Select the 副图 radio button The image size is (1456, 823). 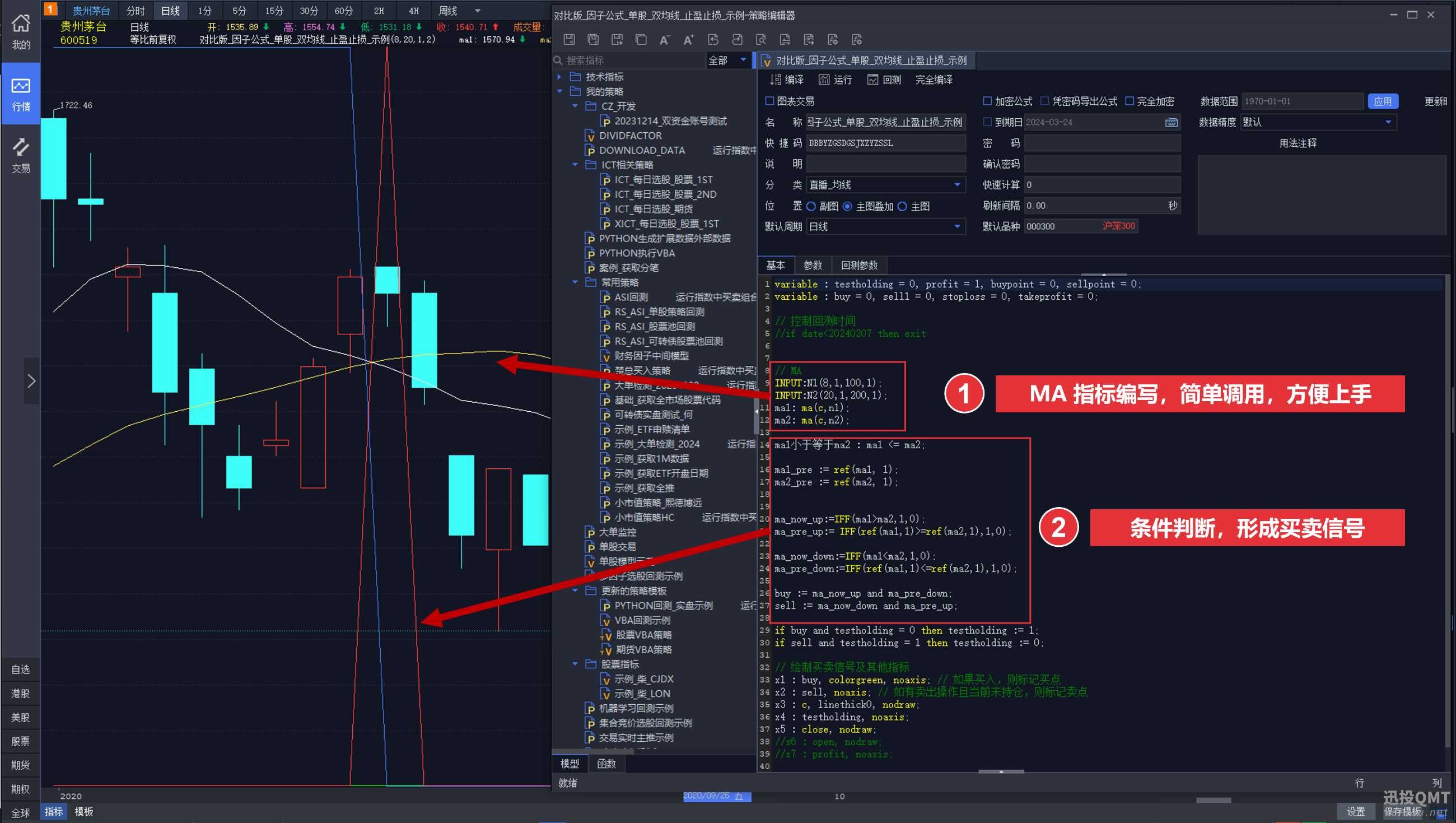811,207
